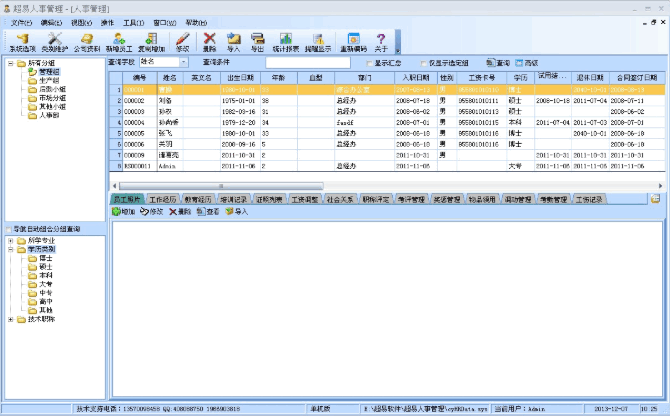This screenshot has height=418, width=670.
Task: Select the 管理组 folder in group tree
Action: [44, 72]
